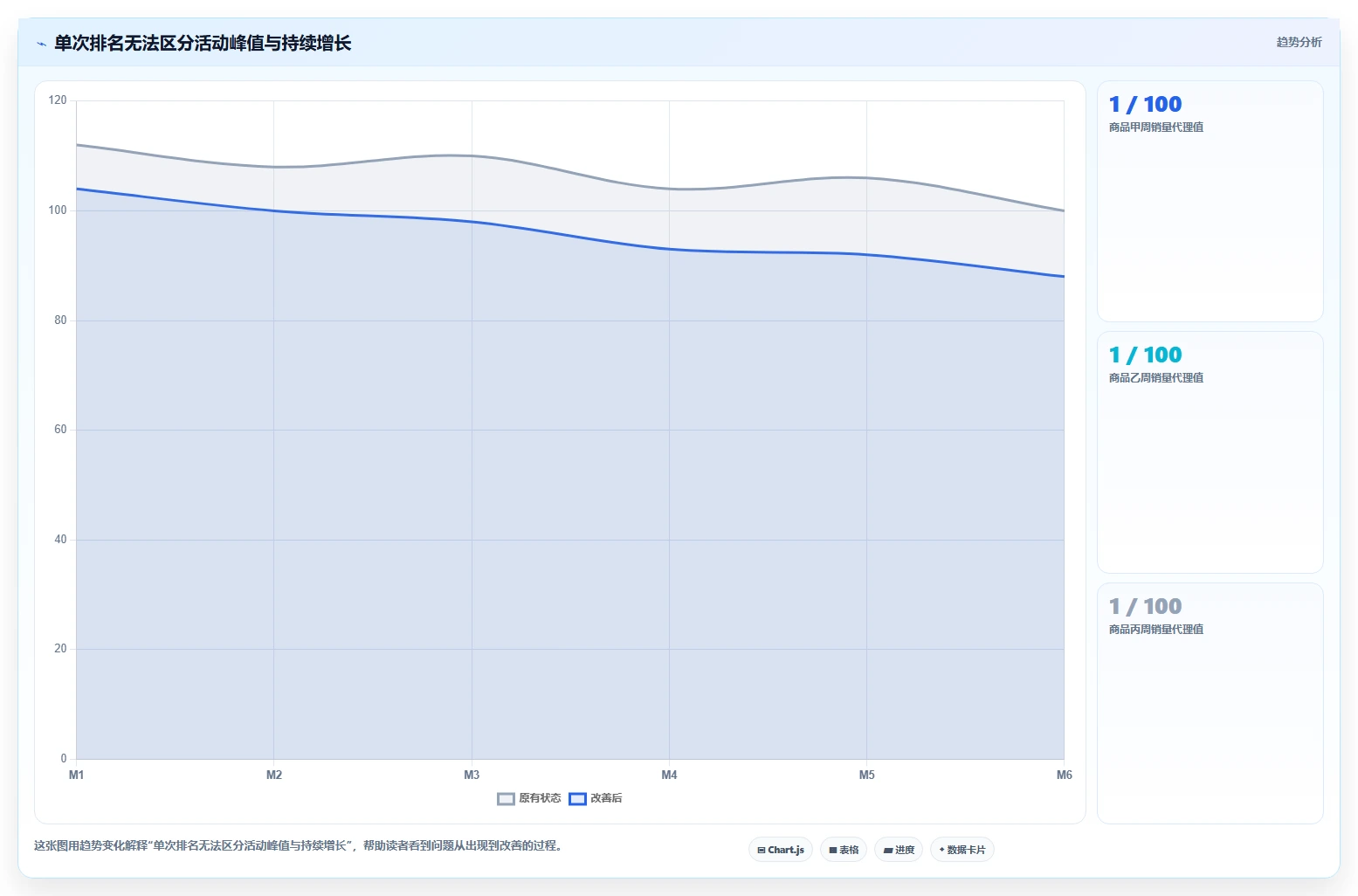Click the chart description sentence below the chart
This screenshot has height=896, width=1358.
coord(299,846)
